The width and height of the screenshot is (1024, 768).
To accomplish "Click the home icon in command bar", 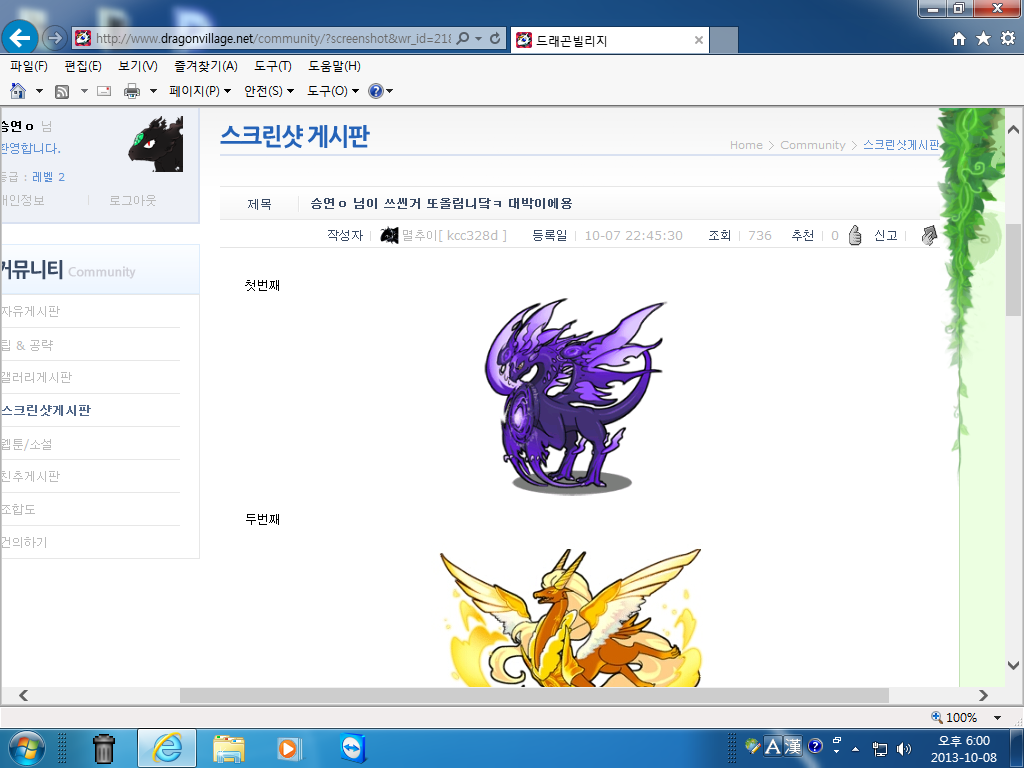I will (18, 91).
